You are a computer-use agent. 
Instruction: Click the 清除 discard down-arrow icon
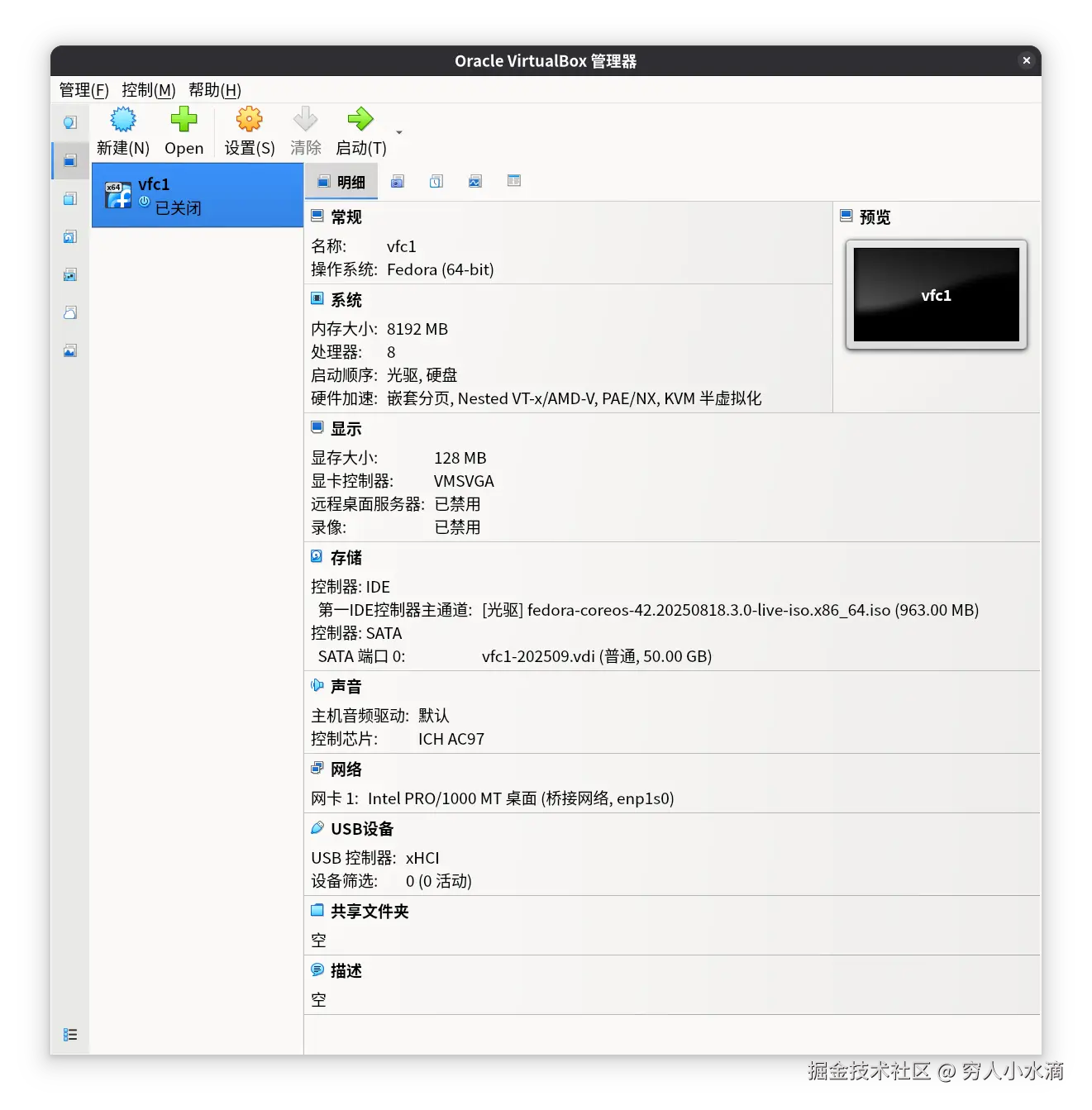[x=305, y=120]
